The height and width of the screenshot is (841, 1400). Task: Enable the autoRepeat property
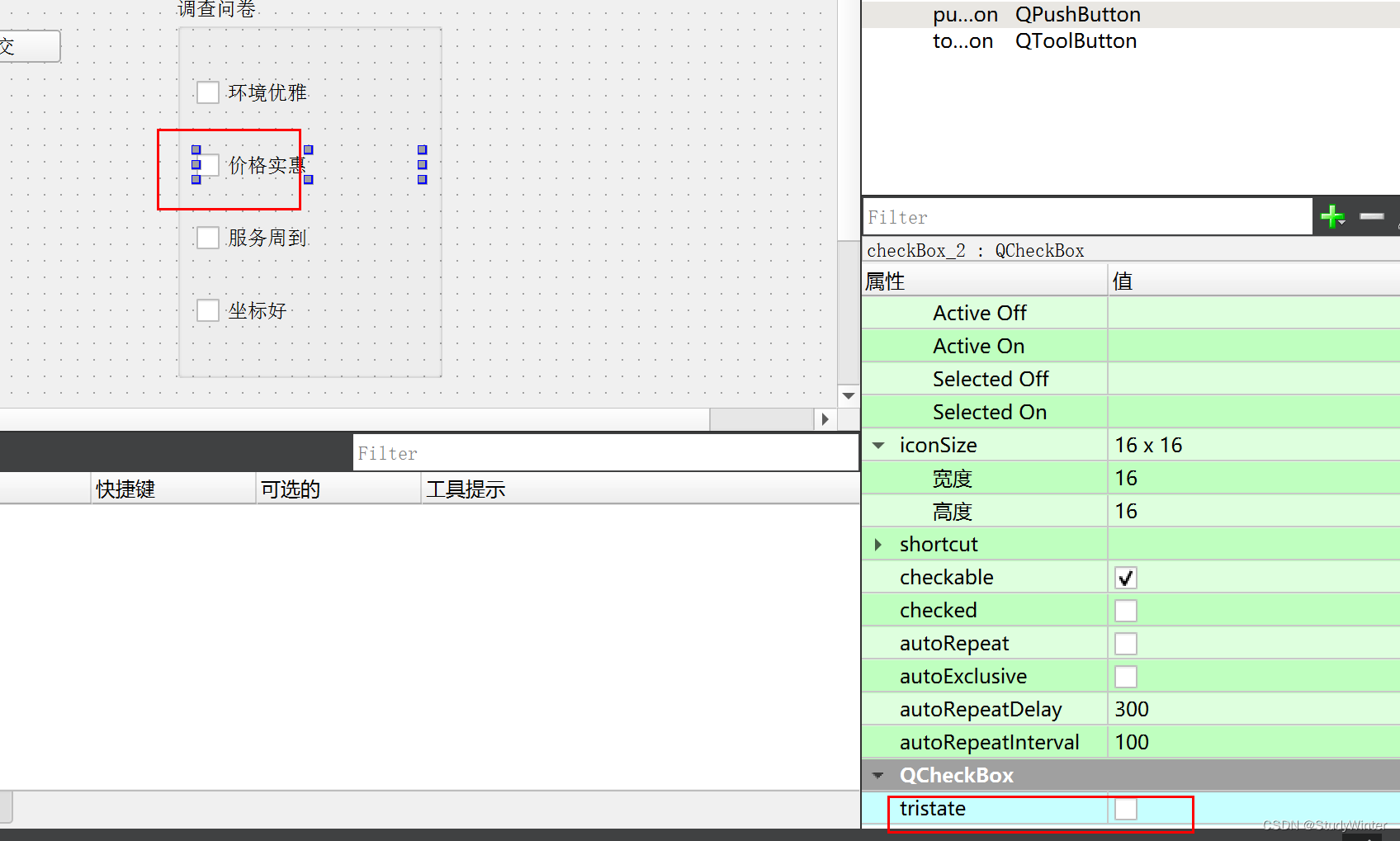pos(1126,644)
